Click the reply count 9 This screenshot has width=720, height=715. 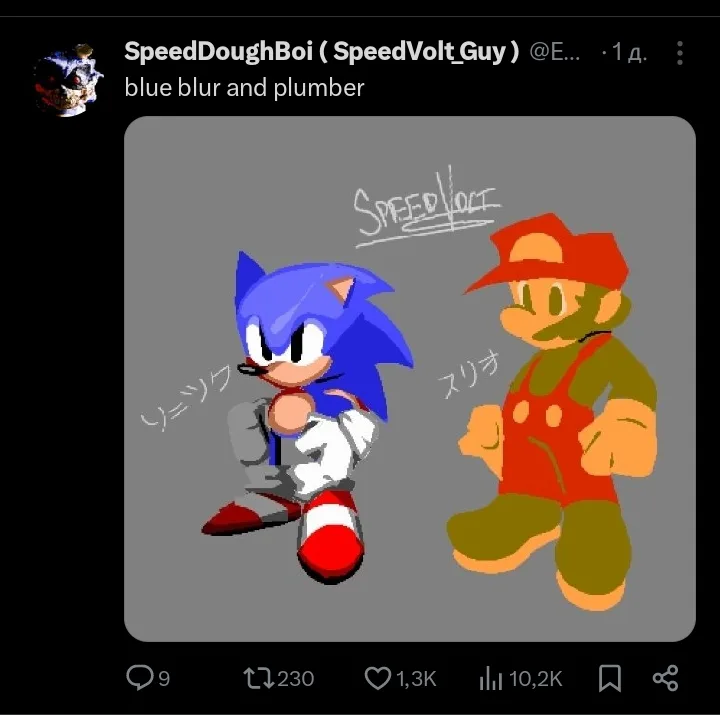[164, 680]
